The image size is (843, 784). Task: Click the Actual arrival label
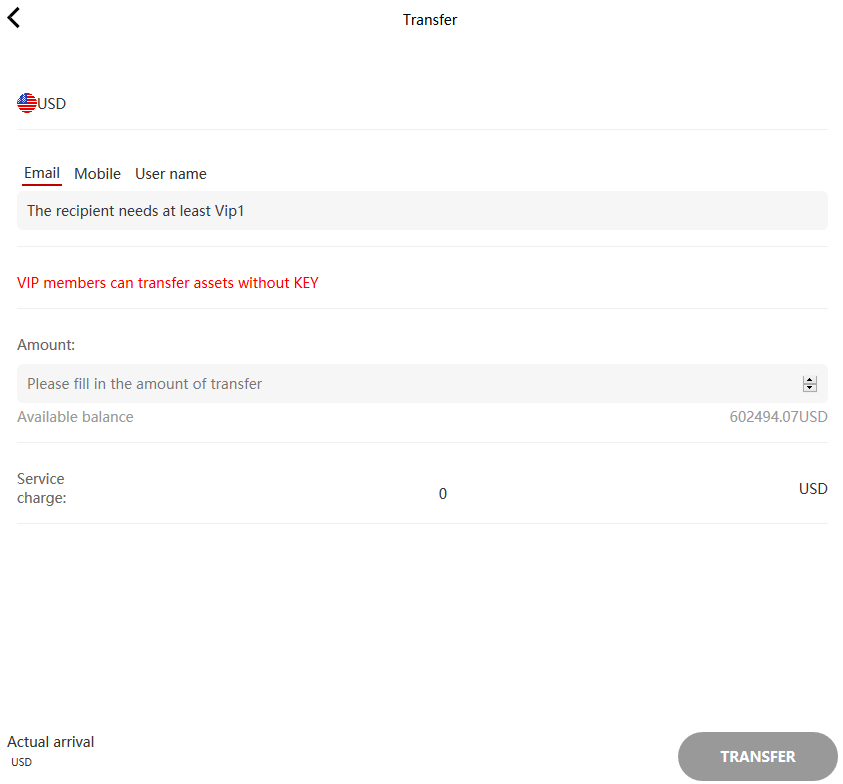coord(50,741)
